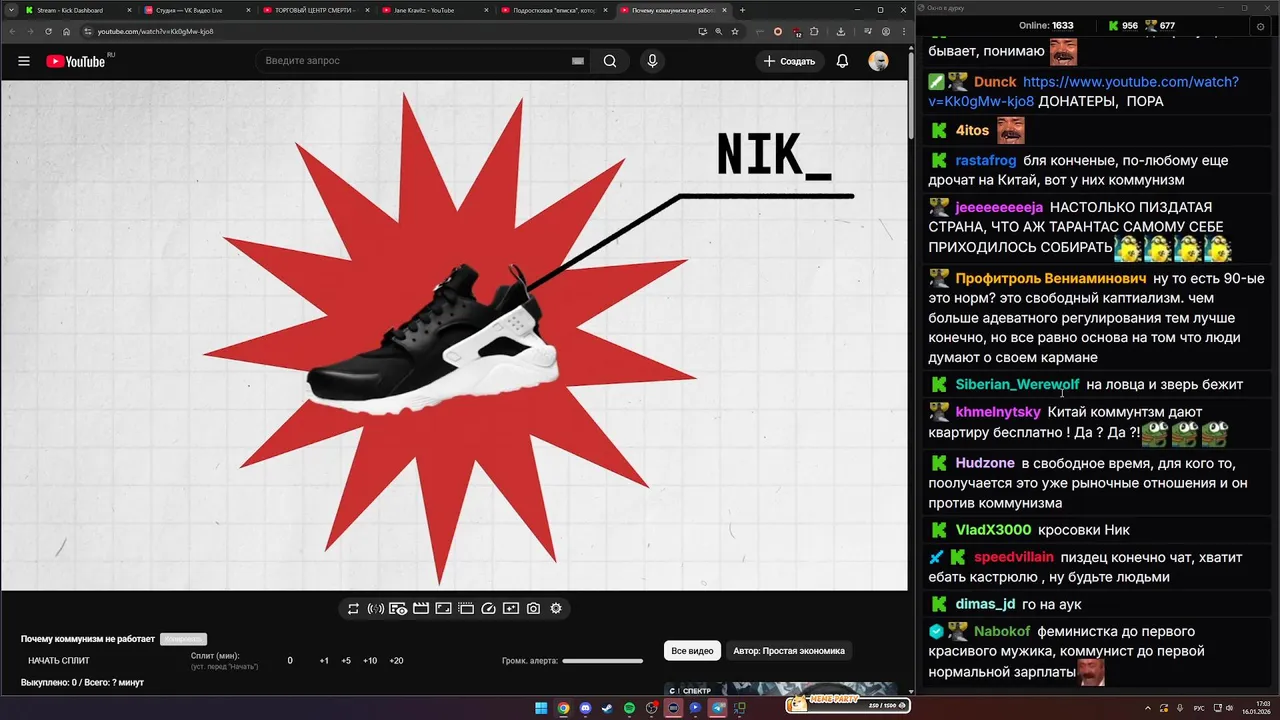Click the clapperboard film icon in video toolbar
This screenshot has height=720, width=1280.
click(x=421, y=608)
